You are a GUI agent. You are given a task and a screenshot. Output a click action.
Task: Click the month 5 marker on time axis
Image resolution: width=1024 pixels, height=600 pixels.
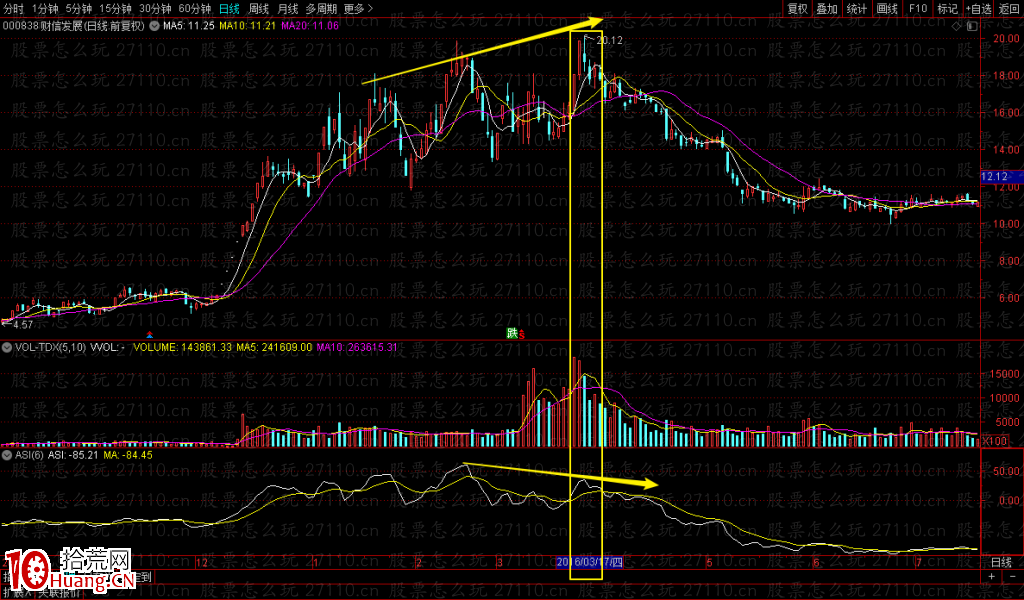coord(709,562)
